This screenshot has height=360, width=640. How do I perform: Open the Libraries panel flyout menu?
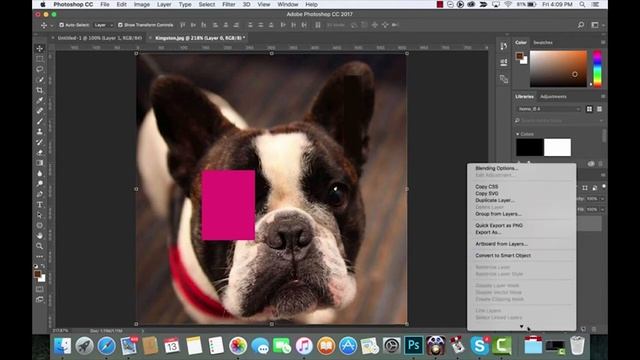(x=603, y=96)
